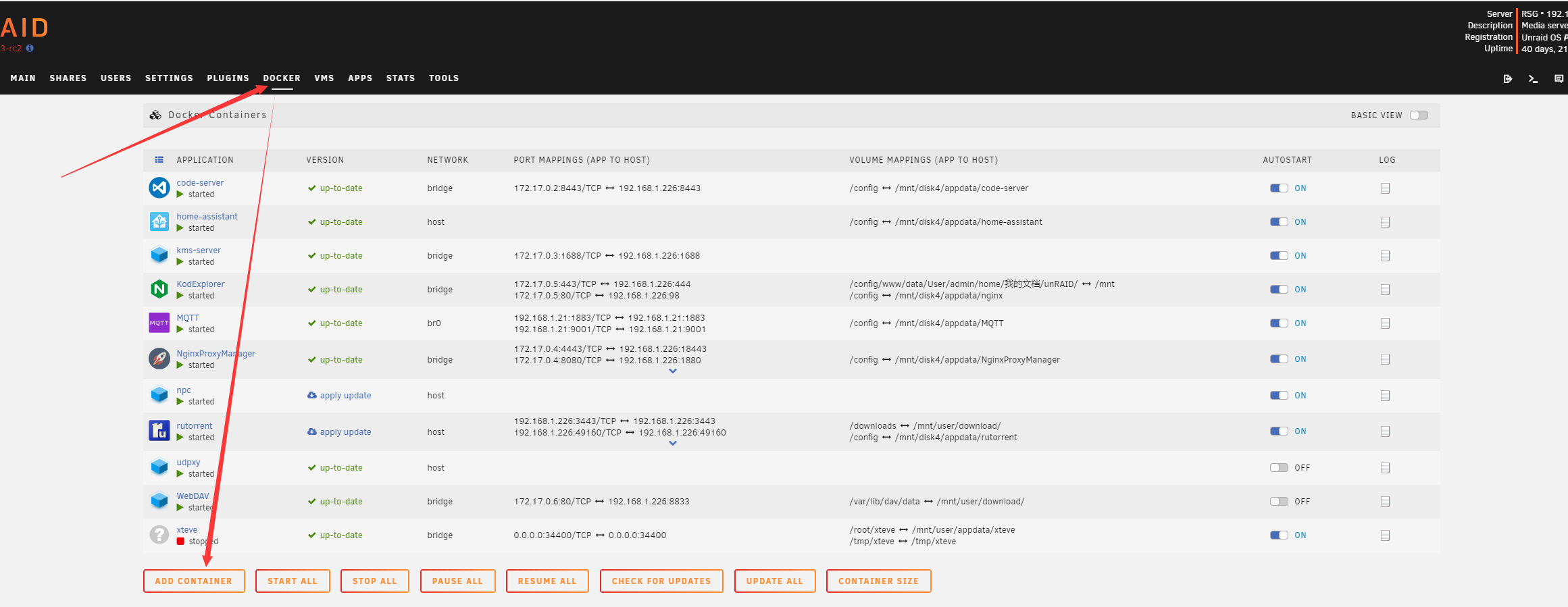Toggle autostart for xteve
This screenshot has height=607, width=1568.
point(1279,535)
